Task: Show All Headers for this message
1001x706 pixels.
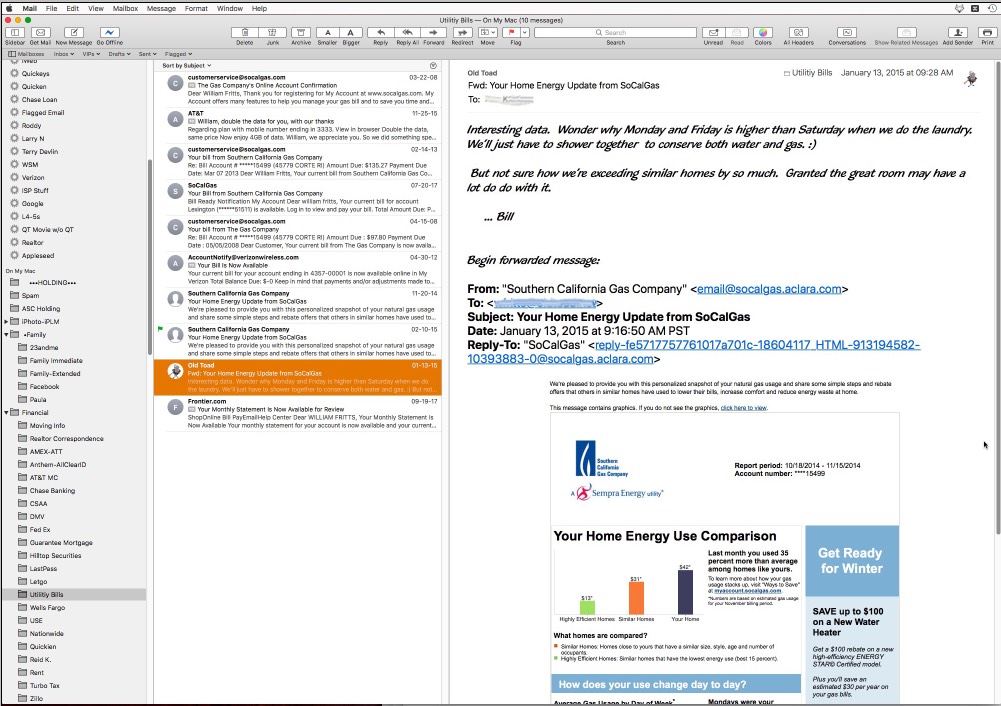Action: 799,33
